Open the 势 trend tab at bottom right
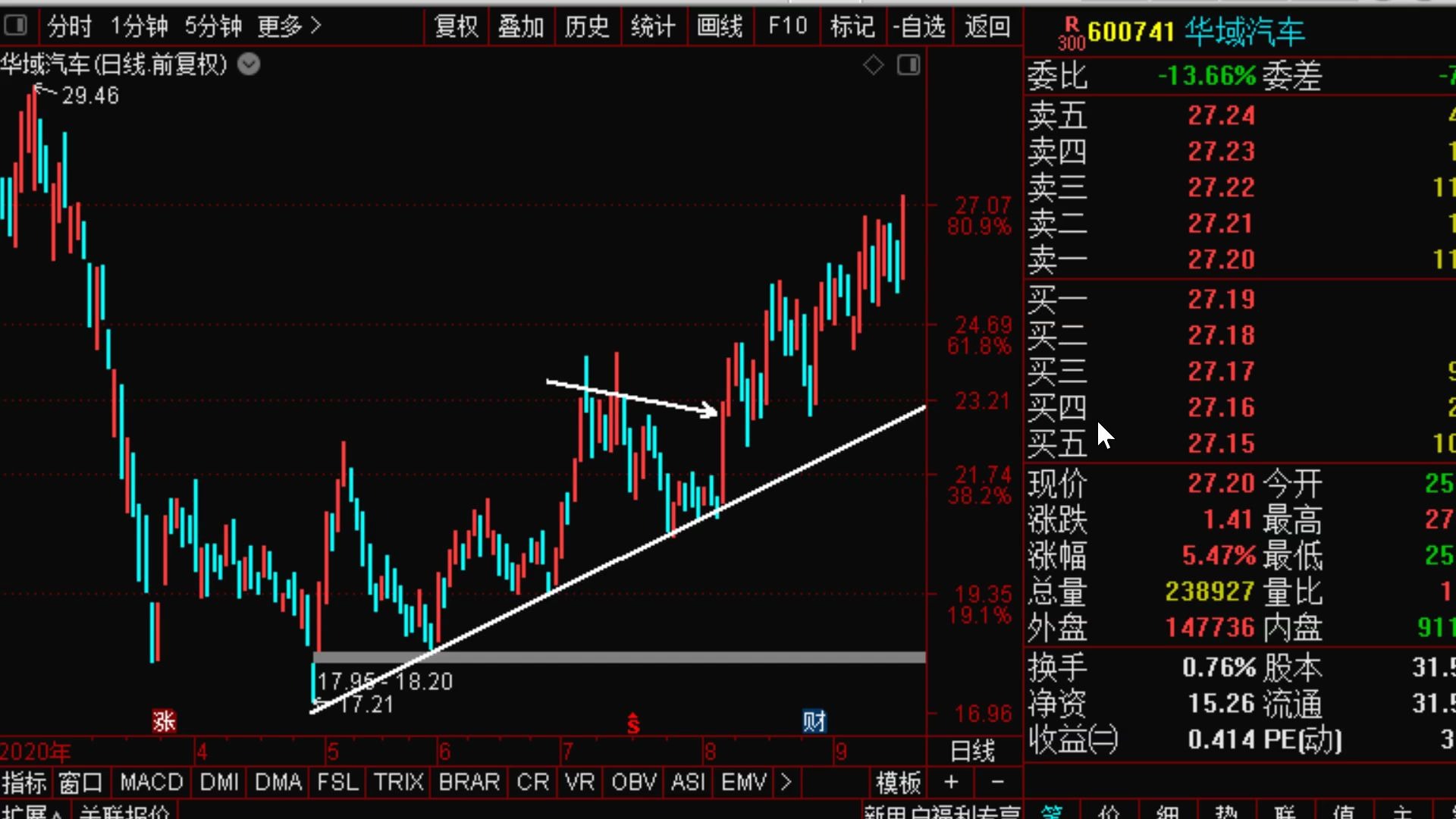The image size is (1456, 819). (1226, 812)
